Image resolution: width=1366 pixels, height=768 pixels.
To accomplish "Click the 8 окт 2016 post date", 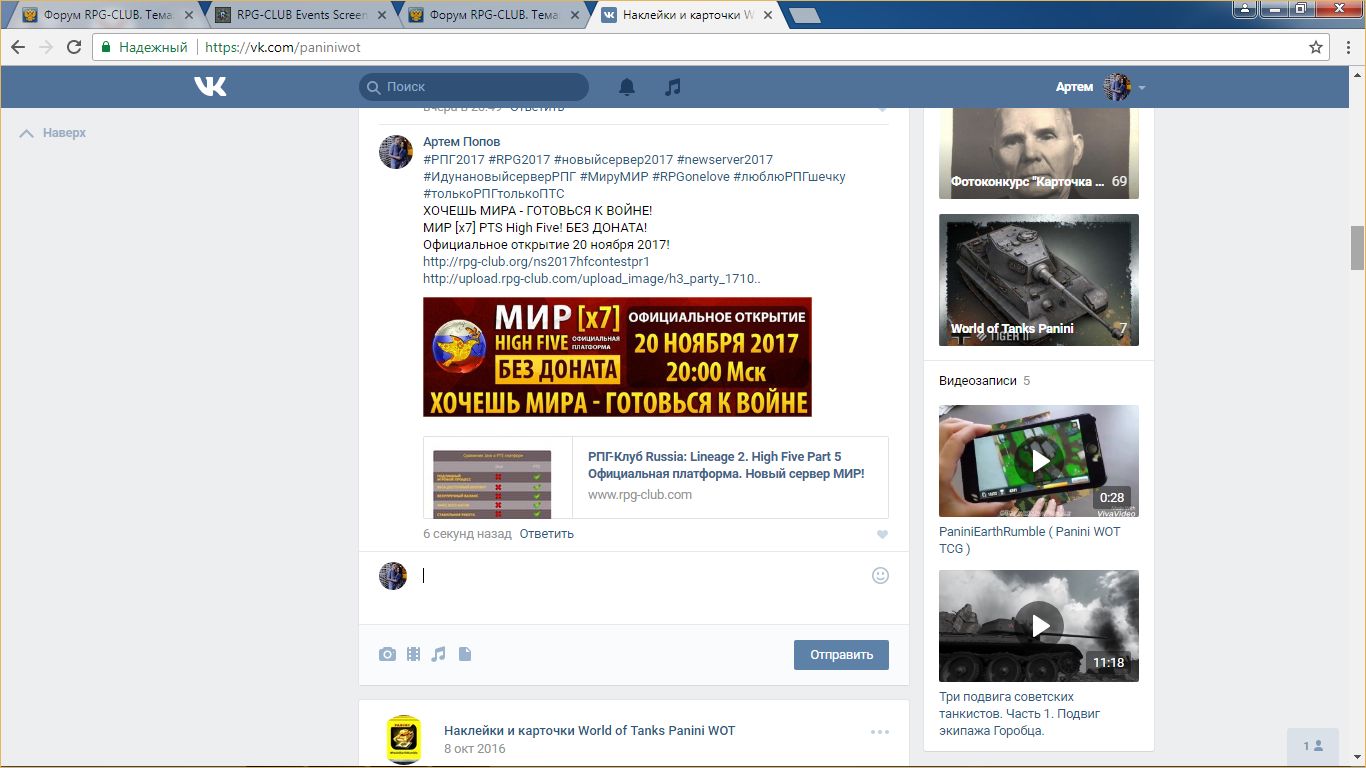I will (x=475, y=749).
